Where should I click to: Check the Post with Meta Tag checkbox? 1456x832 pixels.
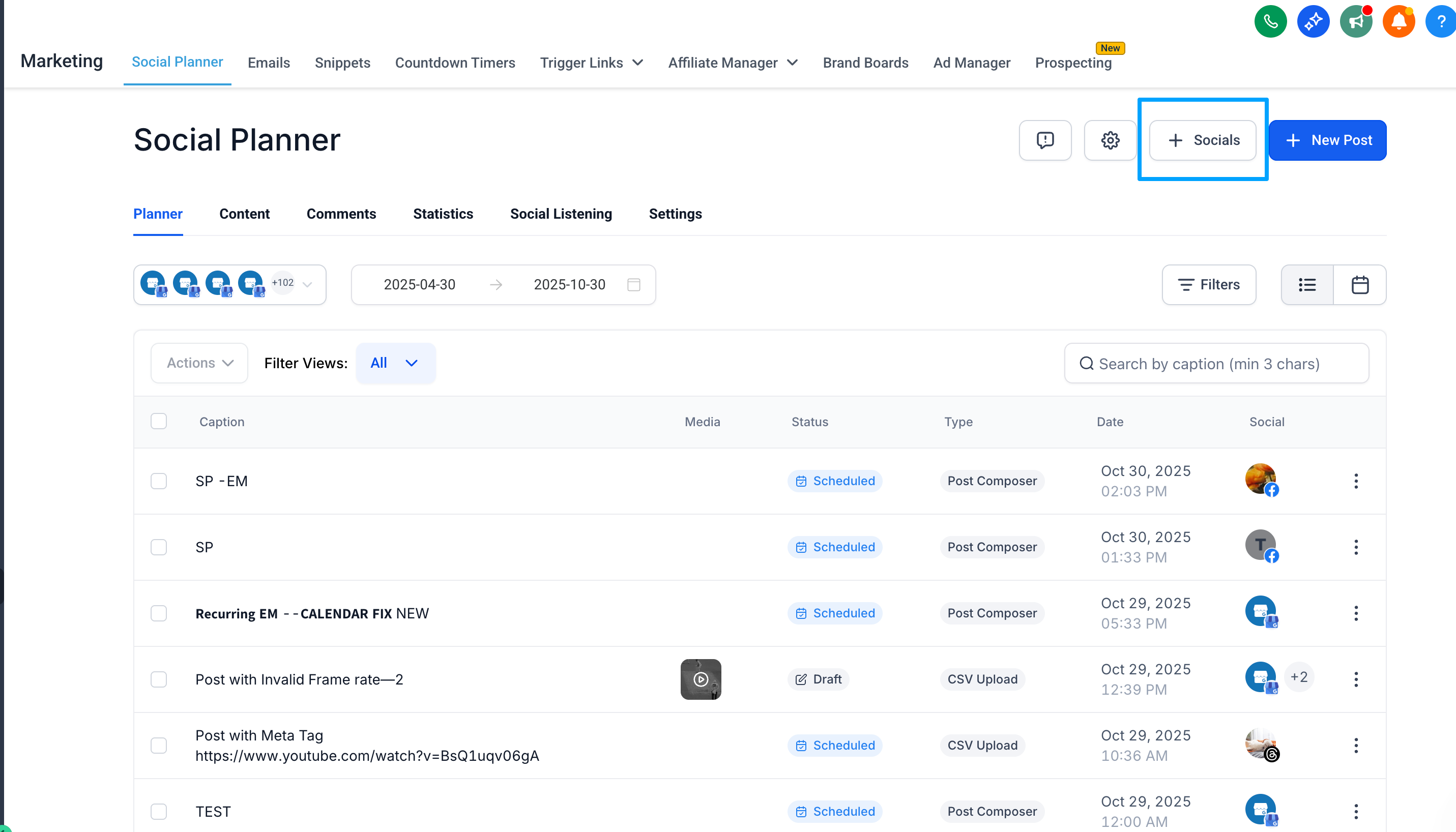click(x=158, y=745)
